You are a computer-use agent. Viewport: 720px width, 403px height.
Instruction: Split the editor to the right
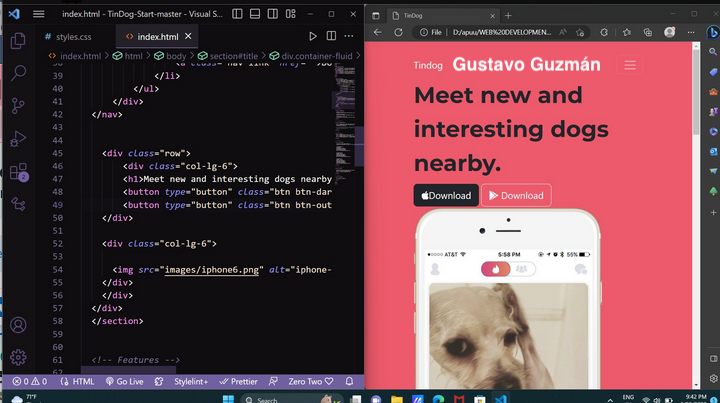click(x=331, y=36)
